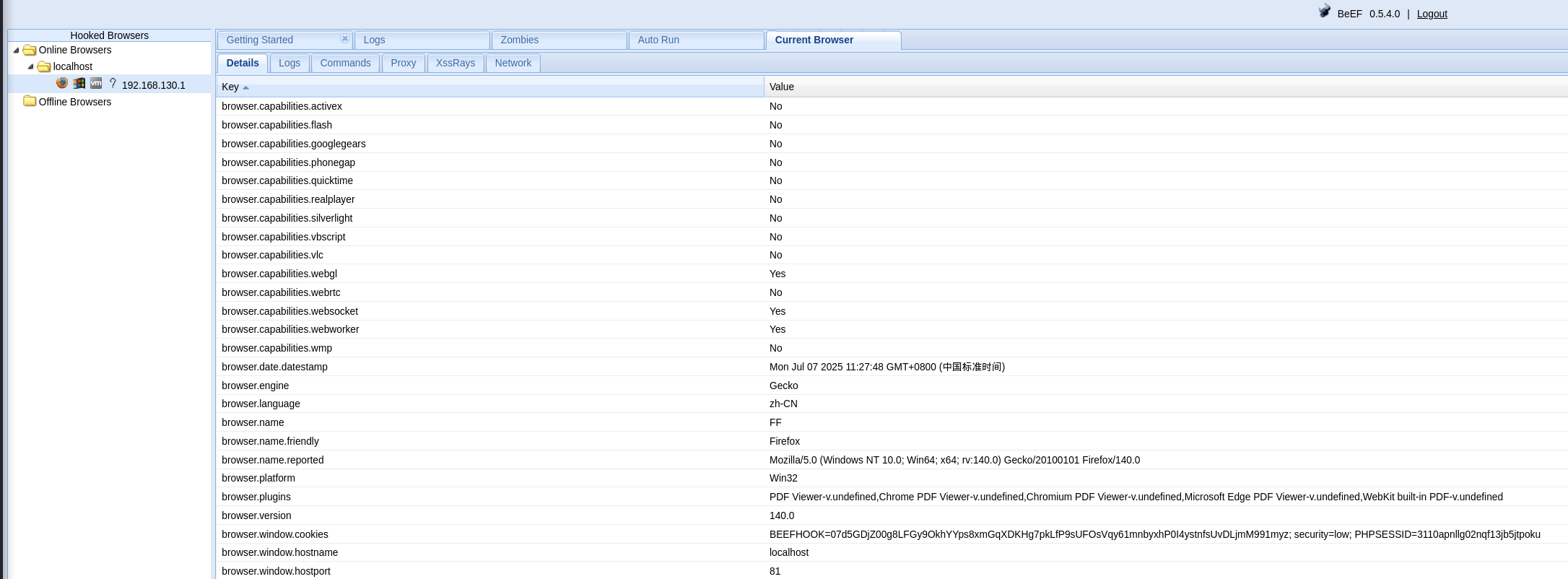This screenshot has width=1568, height=579.
Task: Click the BeEF logo icon
Action: point(1325,12)
